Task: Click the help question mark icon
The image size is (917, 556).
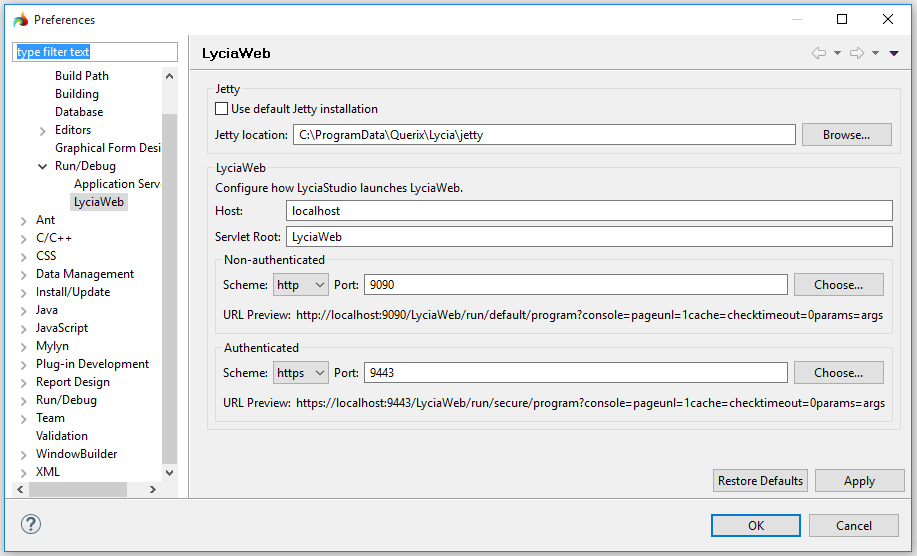Action: [x=31, y=525]
